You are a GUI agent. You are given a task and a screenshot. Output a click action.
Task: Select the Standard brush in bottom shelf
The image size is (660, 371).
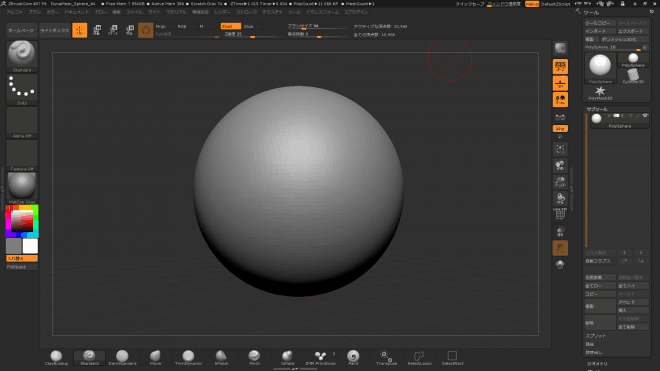(89, 358)
